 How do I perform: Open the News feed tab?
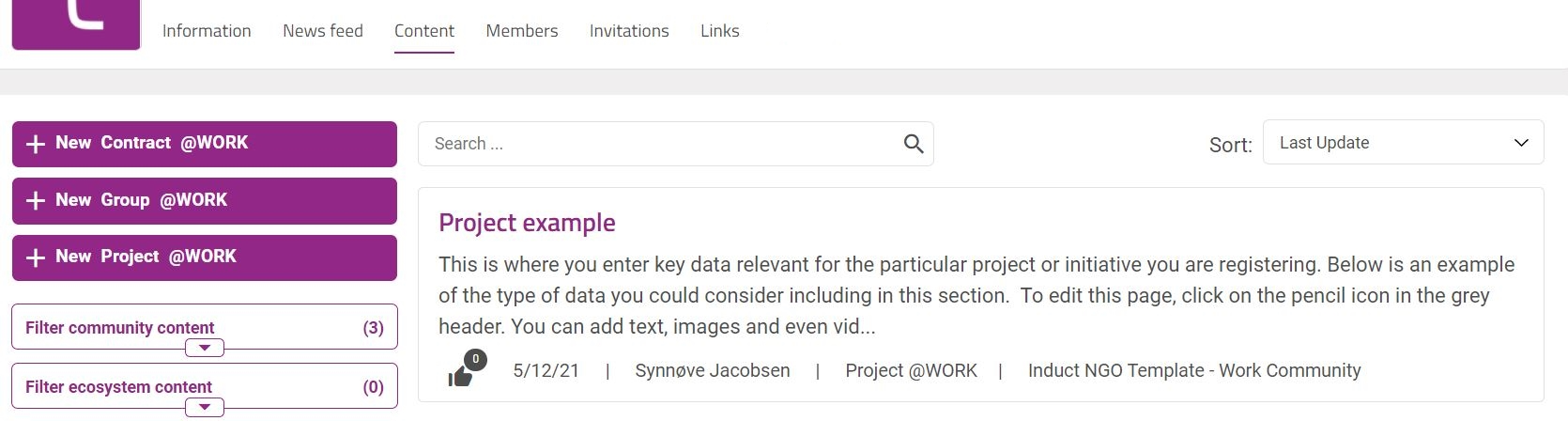point(323,31)
